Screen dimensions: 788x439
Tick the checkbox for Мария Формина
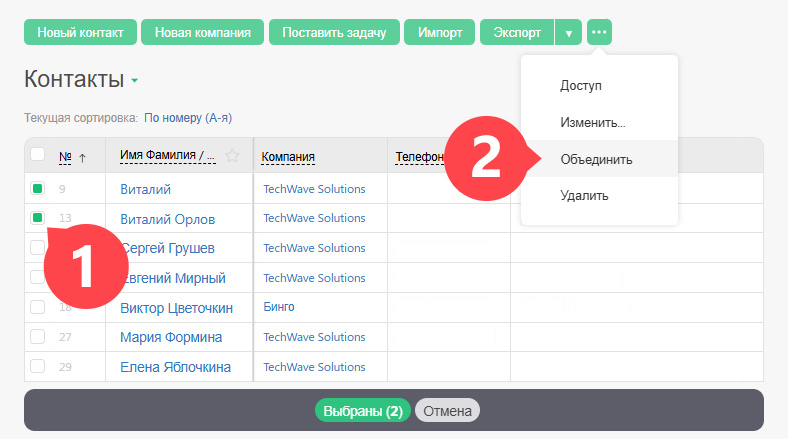pyautogui.click(x=38, y=336)
